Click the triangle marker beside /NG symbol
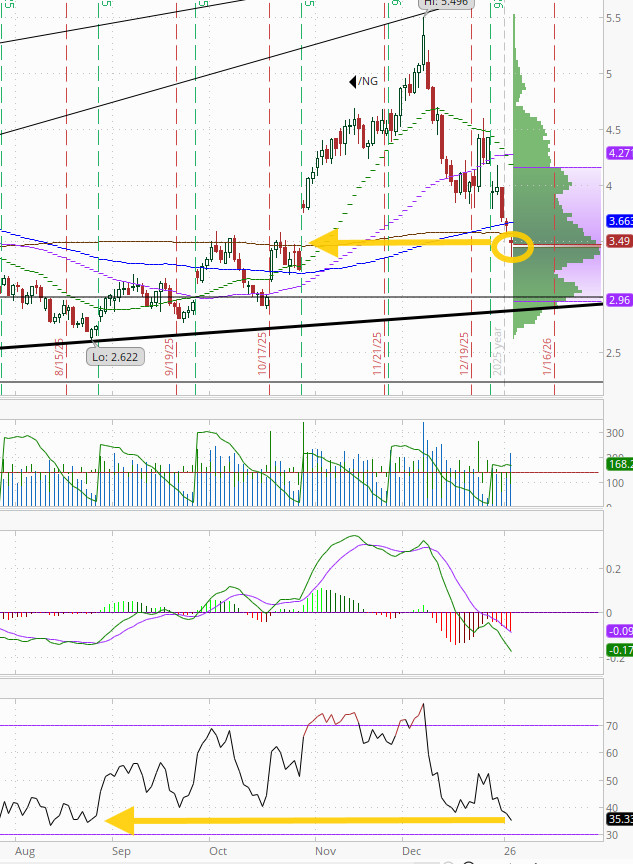This screenshot has width=633, height=864. click(353, 82)
